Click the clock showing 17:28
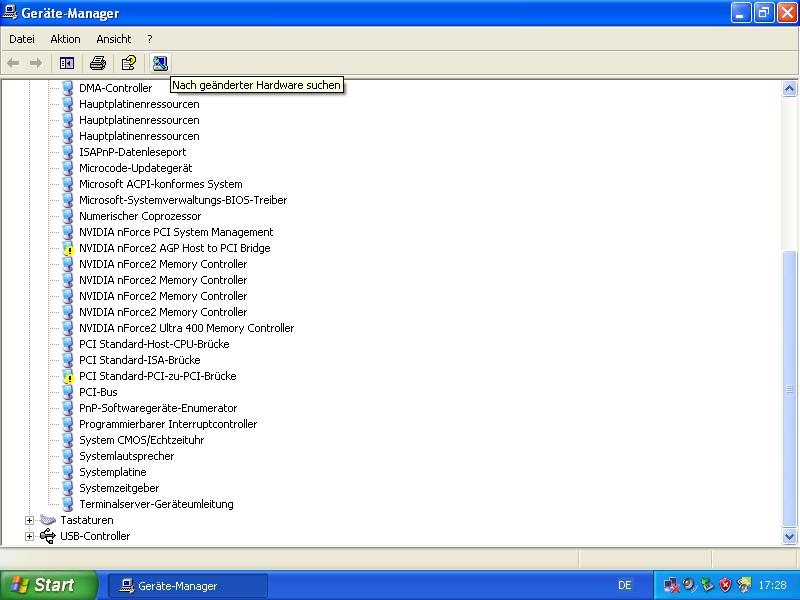The height and width of the screenshot is (600, 800). (772, 585)
